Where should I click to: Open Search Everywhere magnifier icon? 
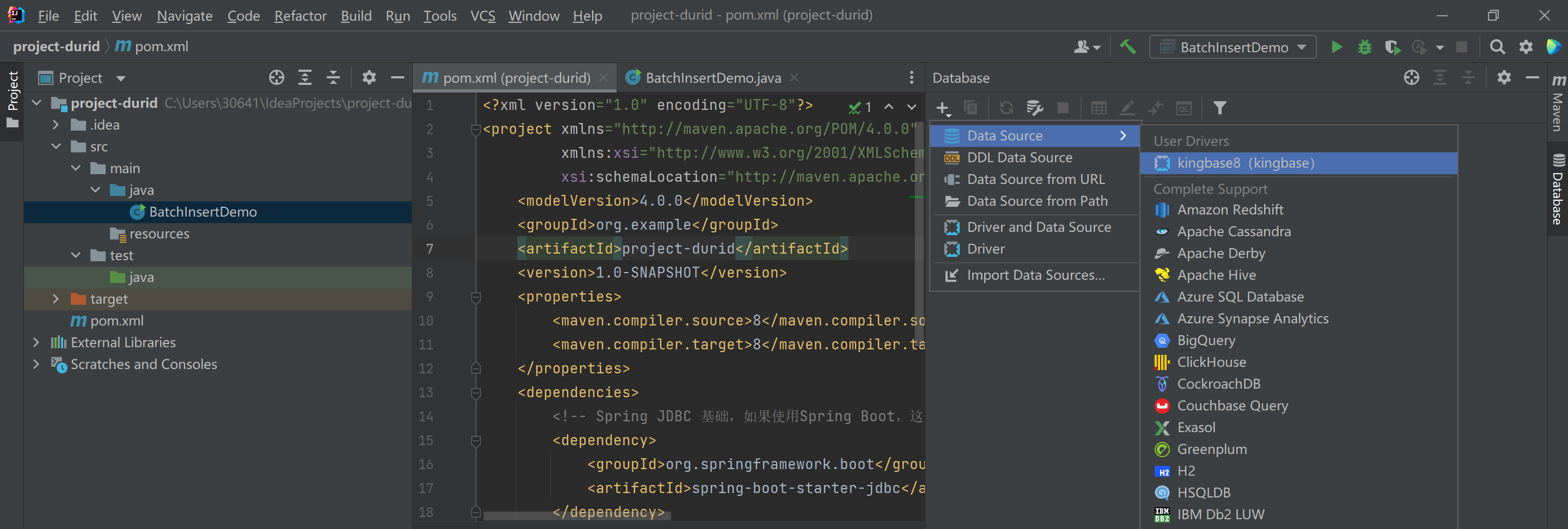[1497, 47]
